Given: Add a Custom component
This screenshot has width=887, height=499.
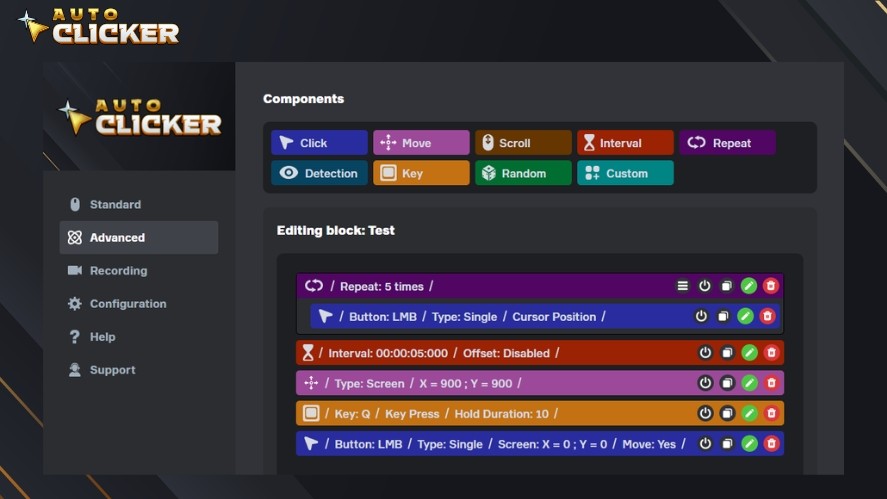Looking at the screenshot, I should click(625, 173).
